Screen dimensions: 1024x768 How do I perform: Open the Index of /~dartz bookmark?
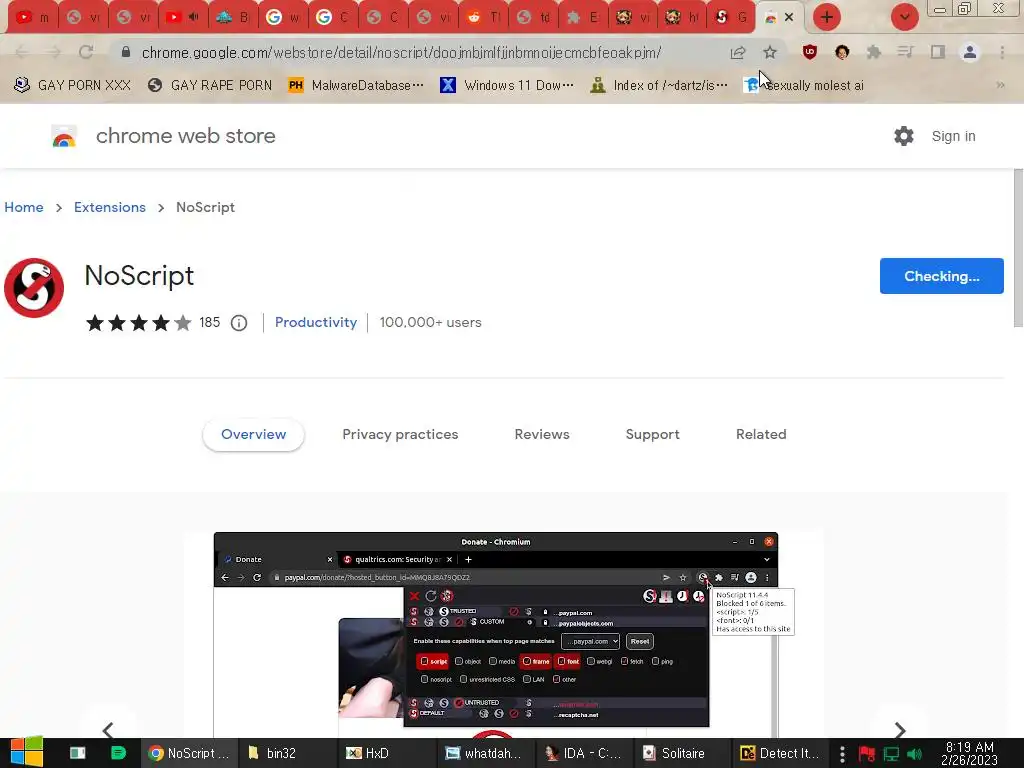coord(658,85)
